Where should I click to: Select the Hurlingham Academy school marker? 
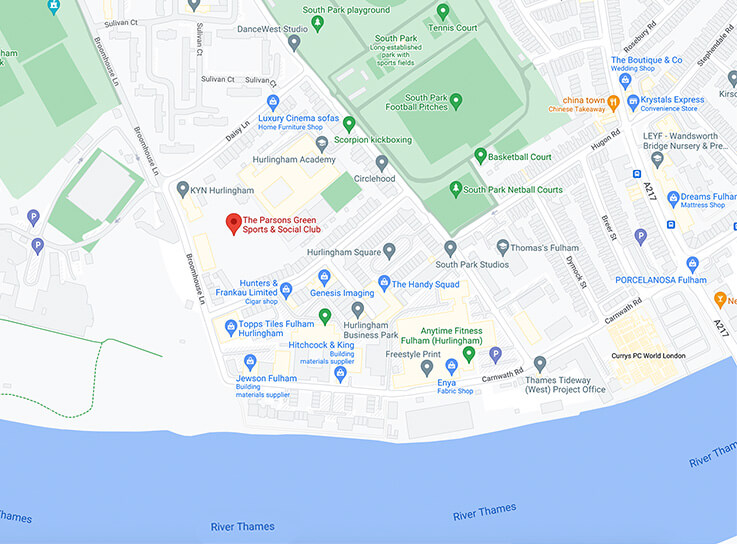[x=321, y=144]
